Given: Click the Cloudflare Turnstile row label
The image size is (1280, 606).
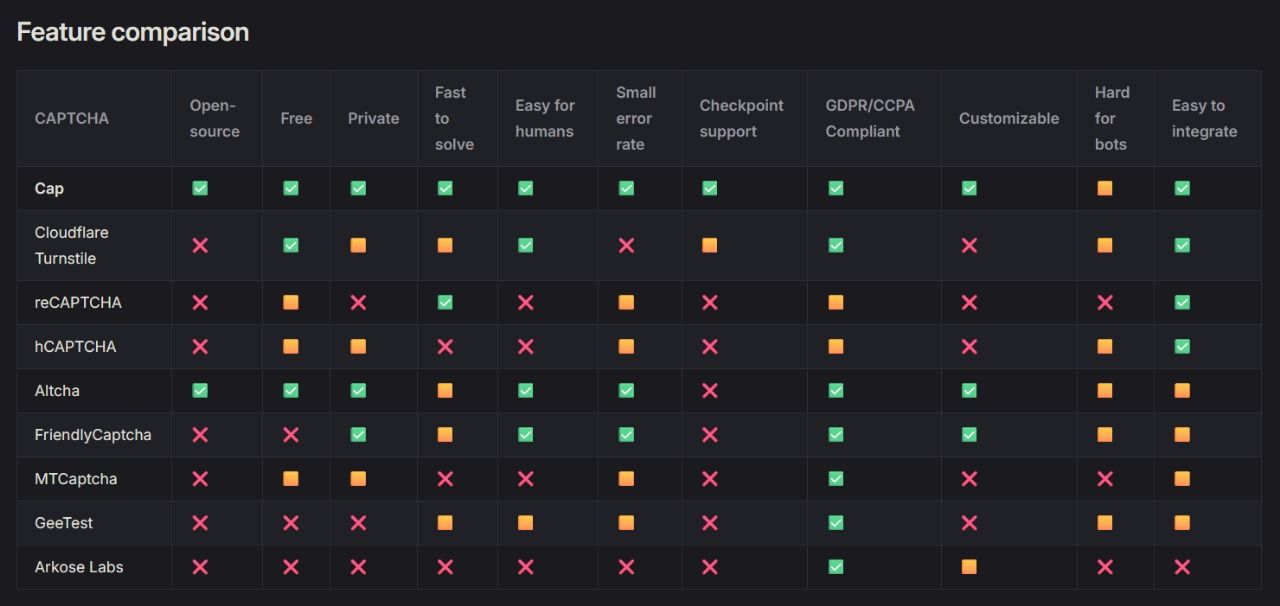Looking at the screenshot, I should point(72,245).
